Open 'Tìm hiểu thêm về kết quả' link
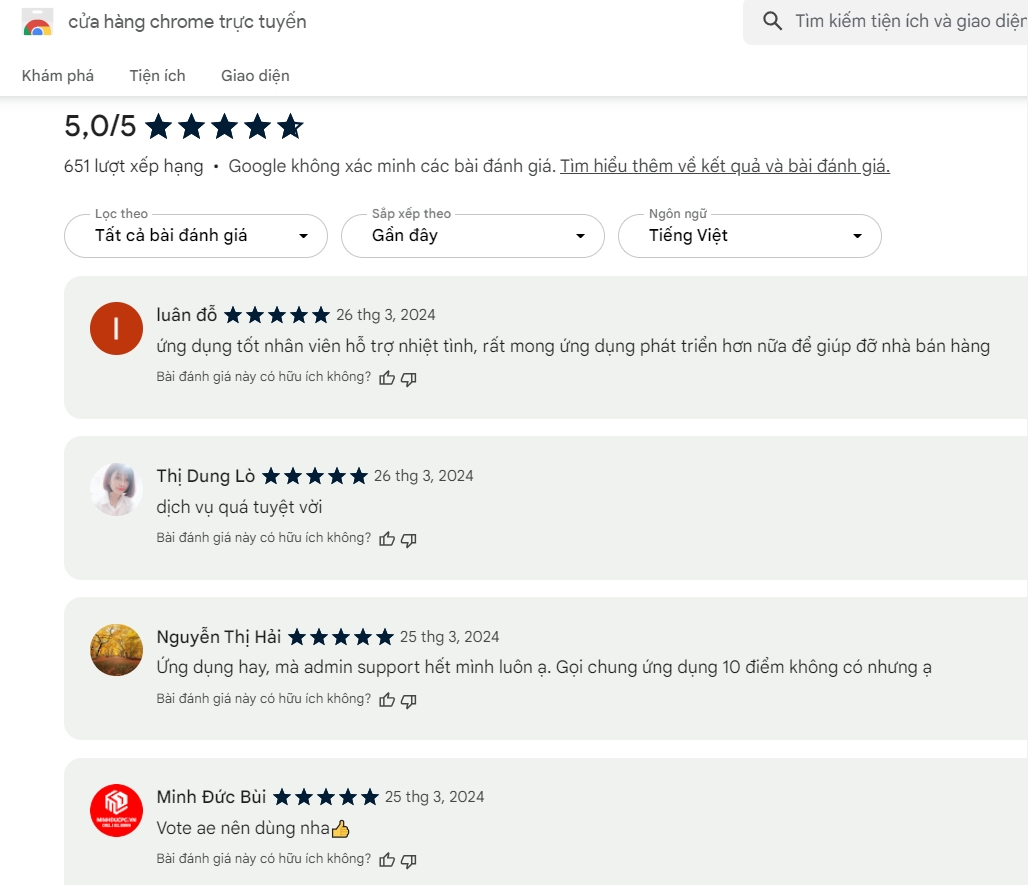Image resolution: width=1028 pixels, height=885 pixels. (724, 167)
